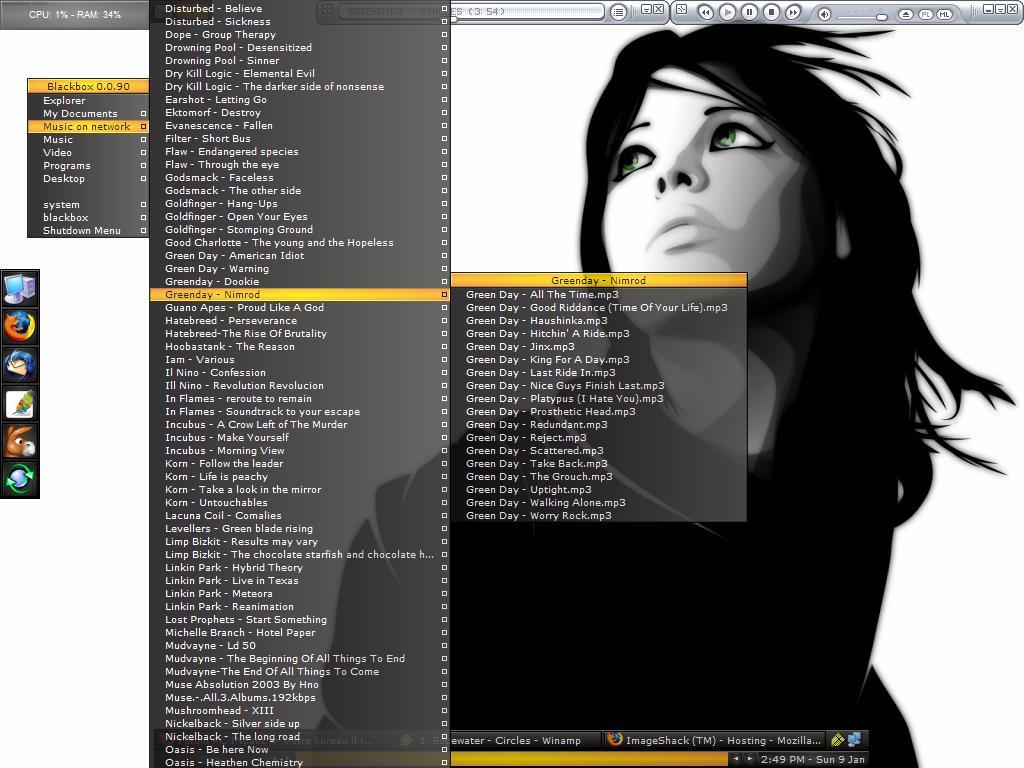
Task: Play Green Day - Hitchin' A Ride.mp3
Action: click(598, 334)
